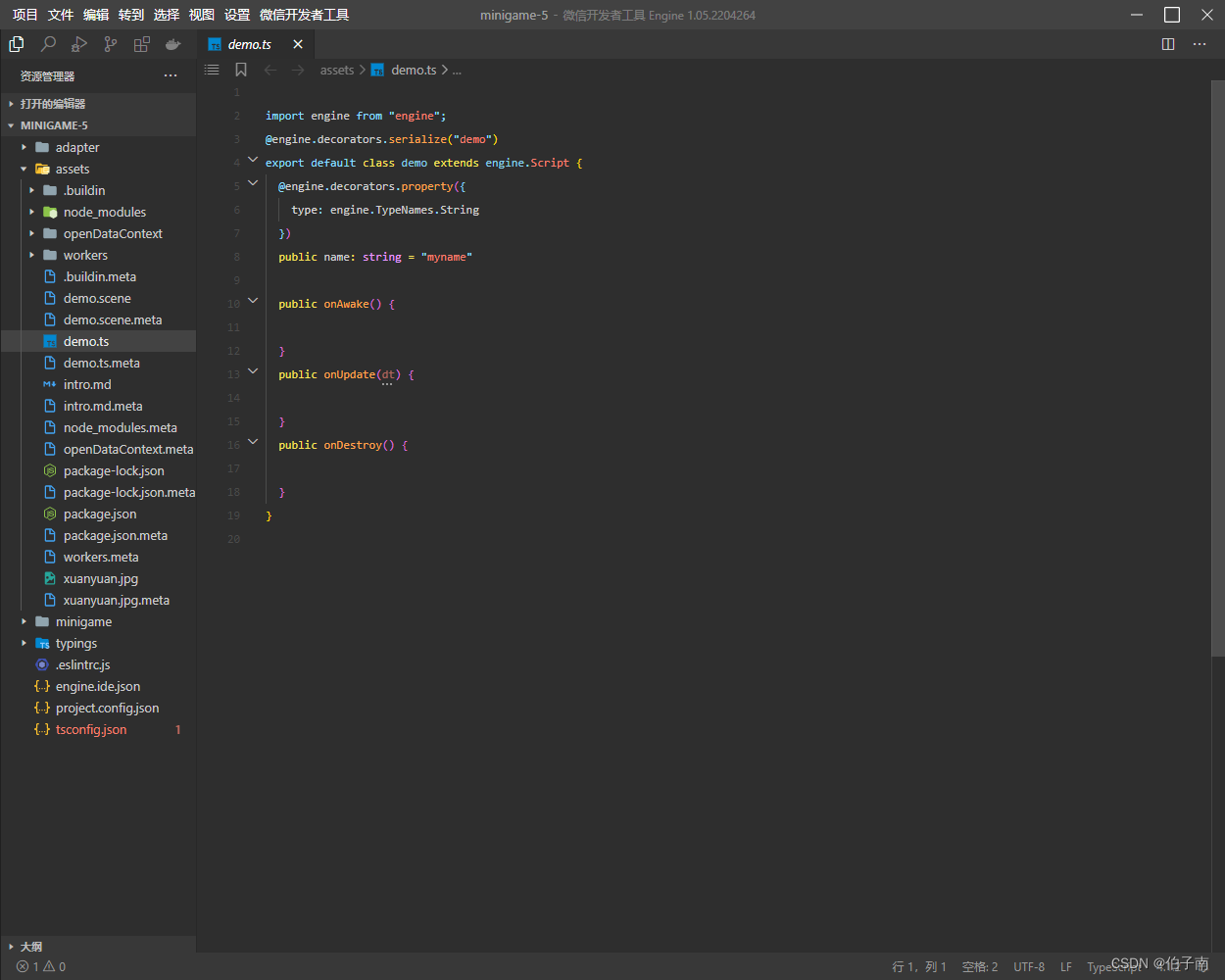Click the outline list icon in breadcrumb bar

coord(212,70)
